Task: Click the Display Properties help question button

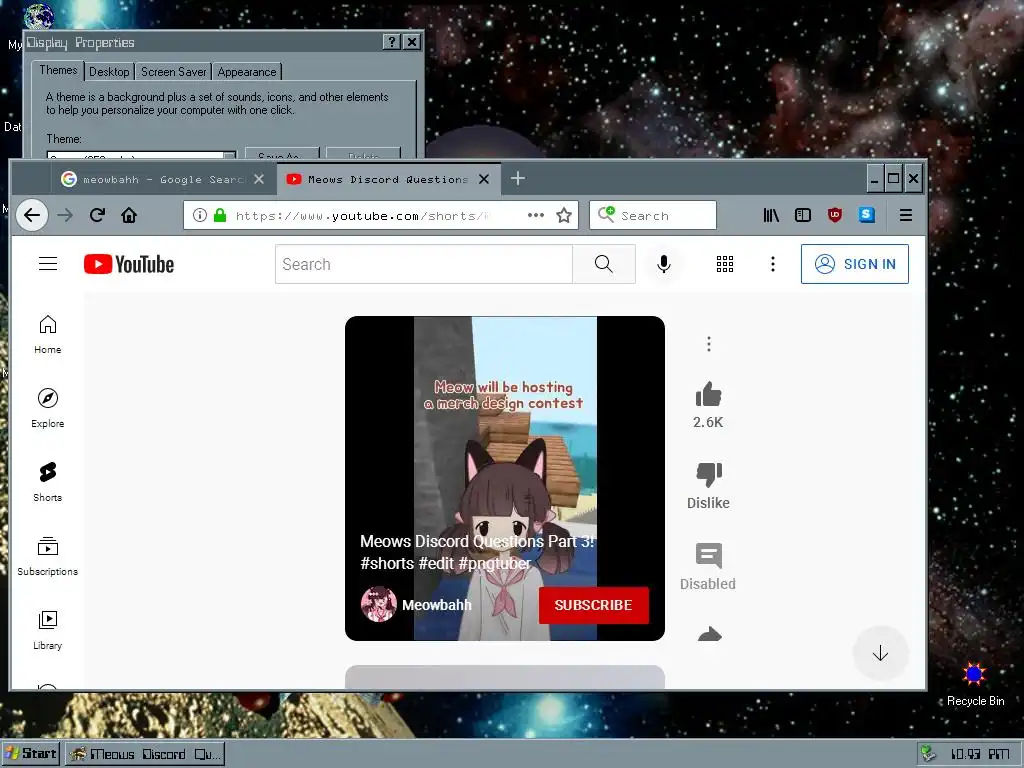Action: click(x=391, y=42)
